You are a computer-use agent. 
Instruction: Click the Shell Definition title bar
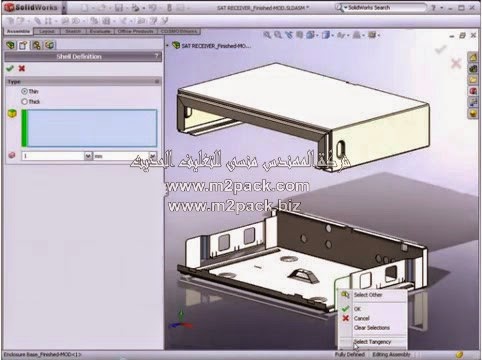coord(83,56)
